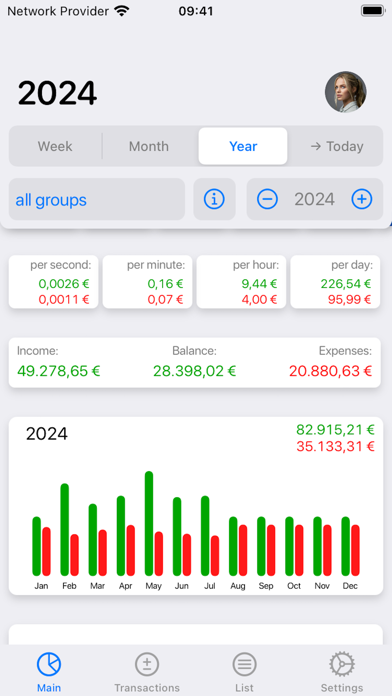The height and width of the screenshot is (696, 392).
Task: Select the Aug red expense bar
Action: (243, 550)
